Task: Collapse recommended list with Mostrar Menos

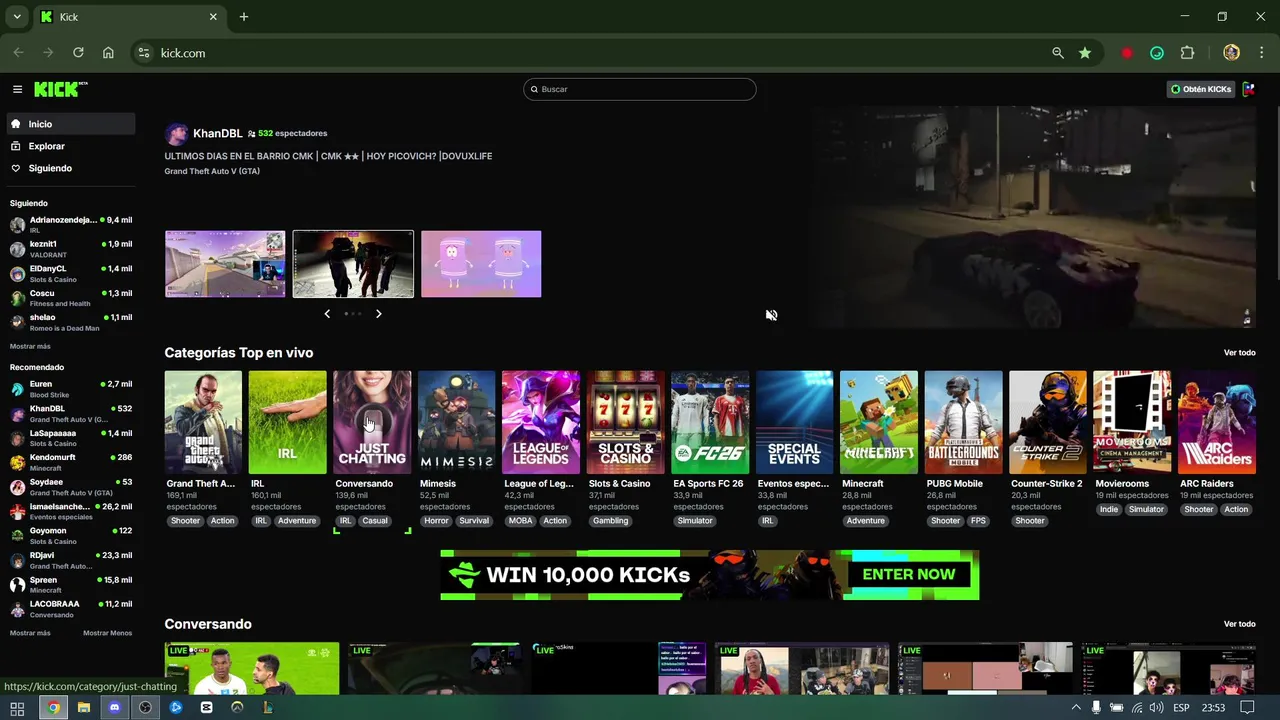Action: coord(107,633)
